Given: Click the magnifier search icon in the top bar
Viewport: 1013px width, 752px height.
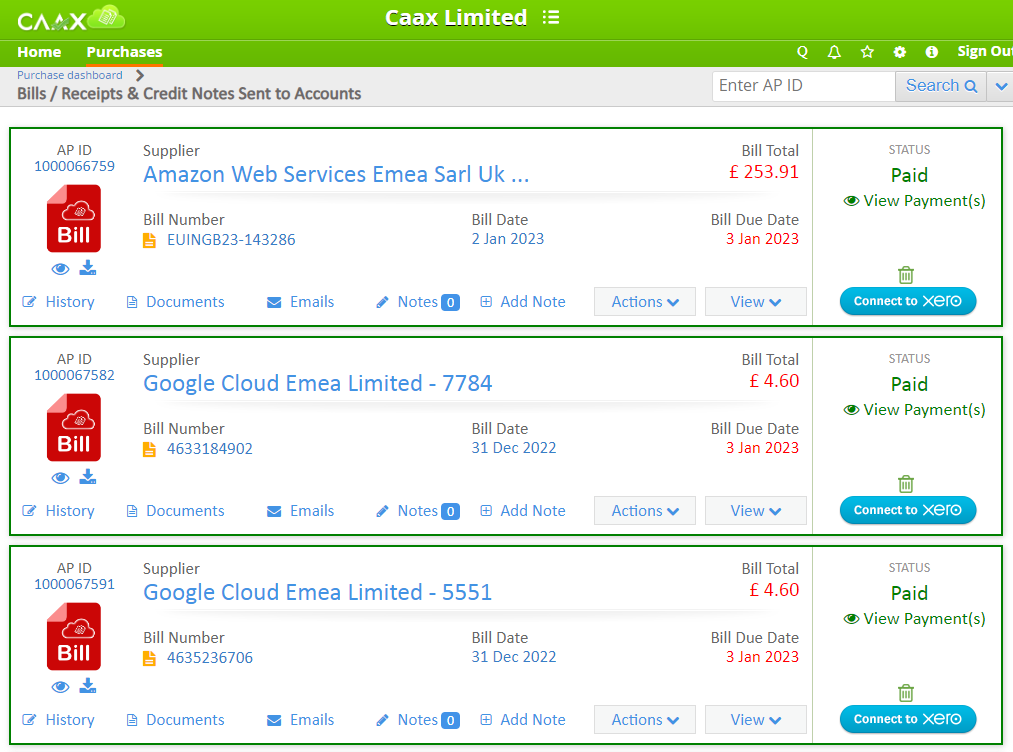Looking at the screenshot, I should tap(802, 52).
